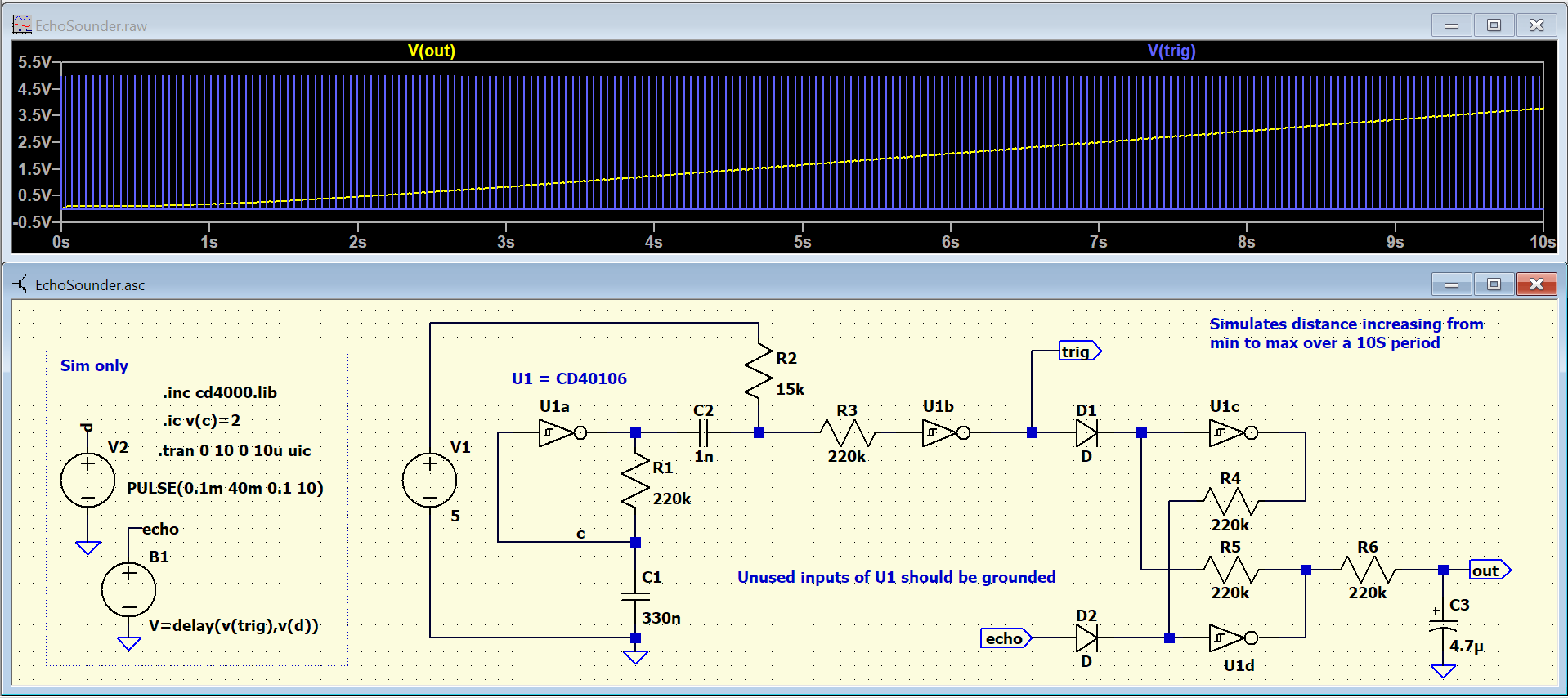Select diode D2 symbol
1568x698 pixels.
(x=1086, y=638)
